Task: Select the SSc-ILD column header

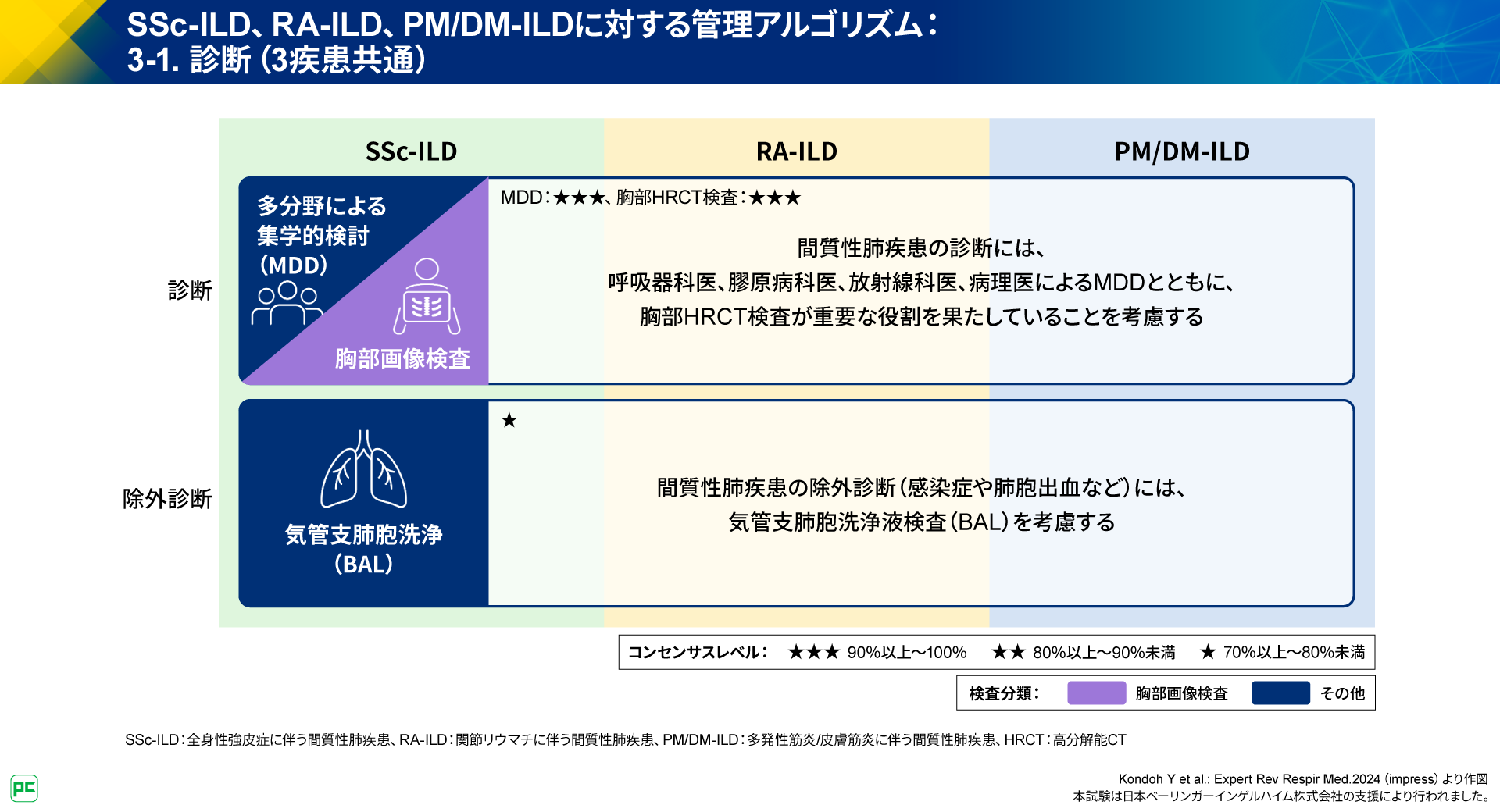Action: tap(411, 151)
